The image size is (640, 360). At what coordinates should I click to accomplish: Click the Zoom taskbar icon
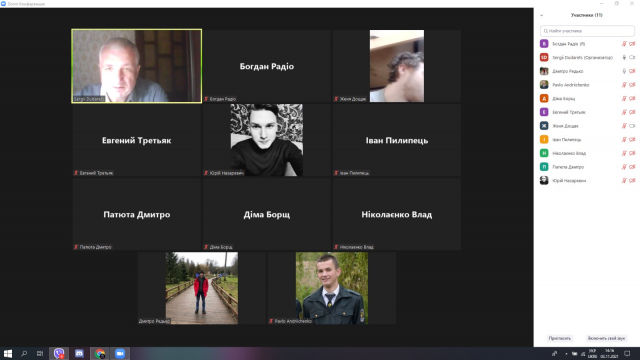[120, 353]
